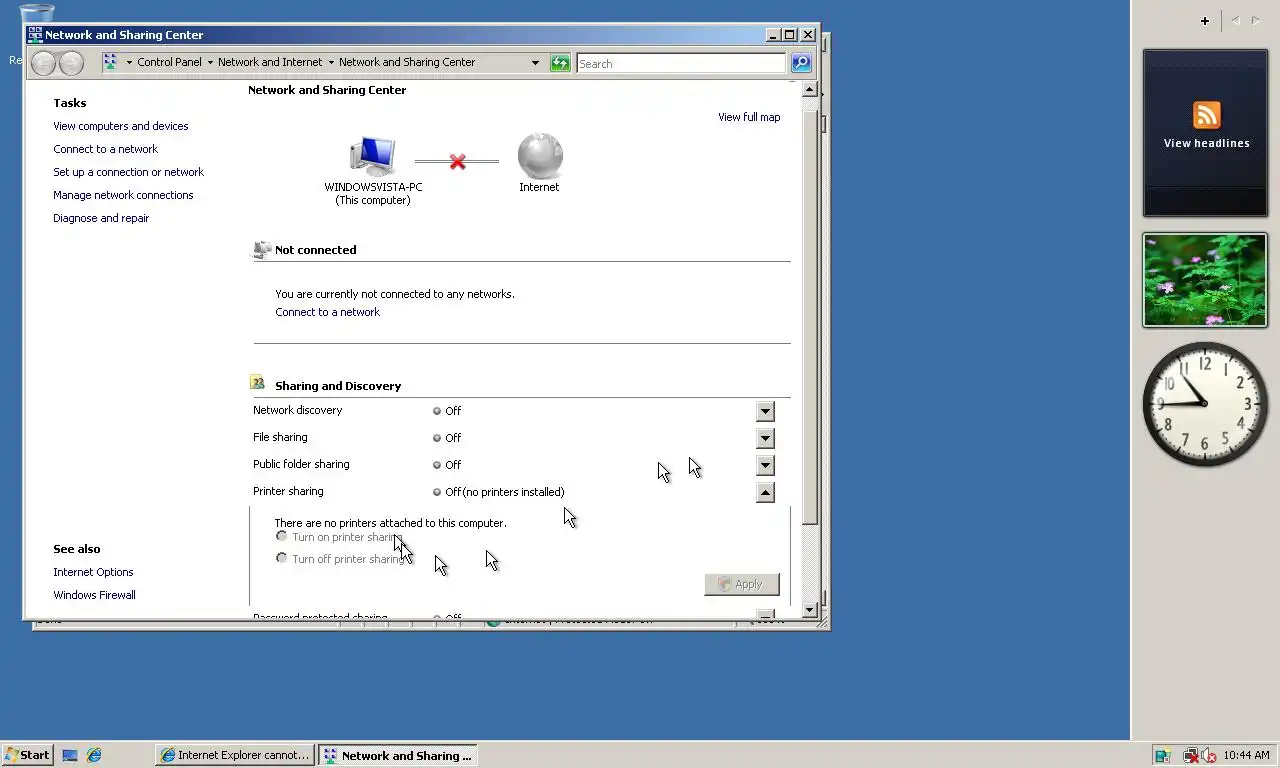Screen dimensions: 1280x768
Task: Open dropdown arrow before Network and Internet
Action: pyautogui.click(x=210, y=62)
